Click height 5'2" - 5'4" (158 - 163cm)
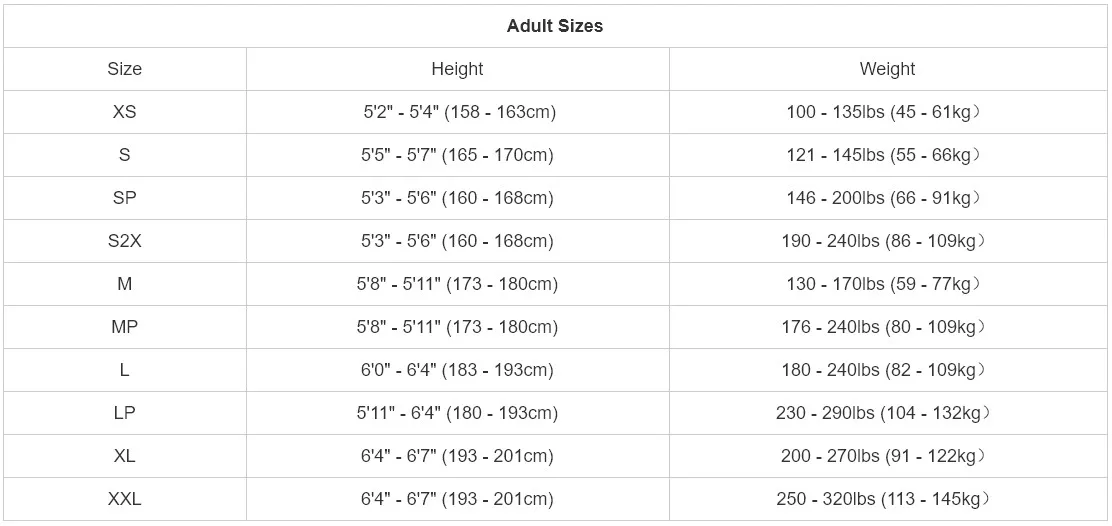The image size is (1112, 526). pyautogui.click(x=457, y=112)
